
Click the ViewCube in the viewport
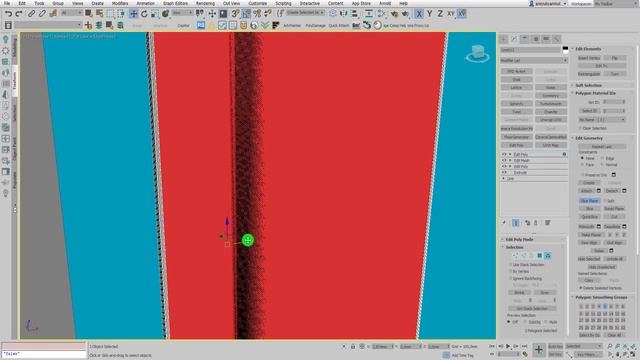pyautogui.click(x=477, y=54)
